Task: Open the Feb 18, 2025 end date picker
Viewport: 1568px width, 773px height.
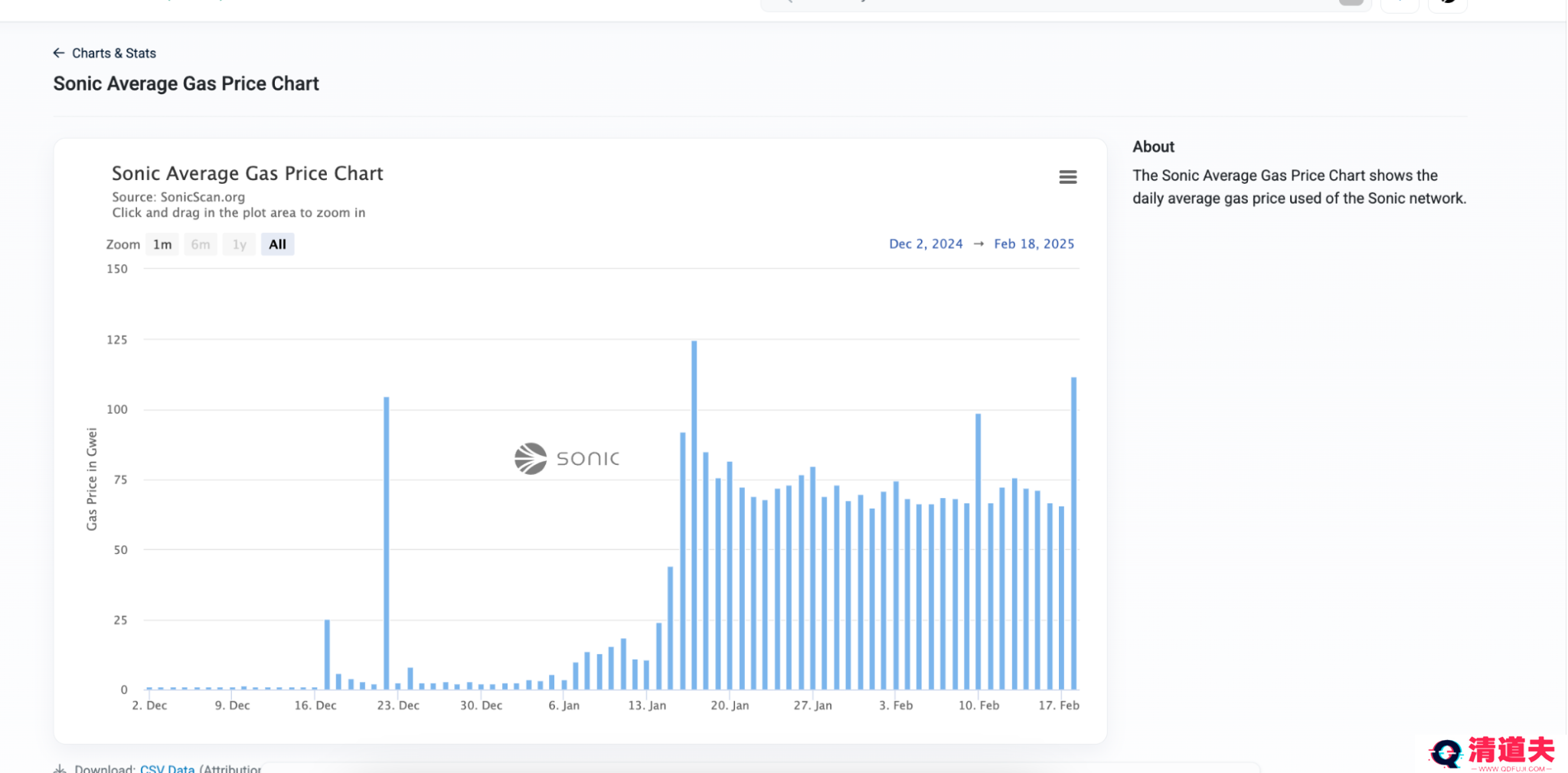Action: [x=1034, y=244]
